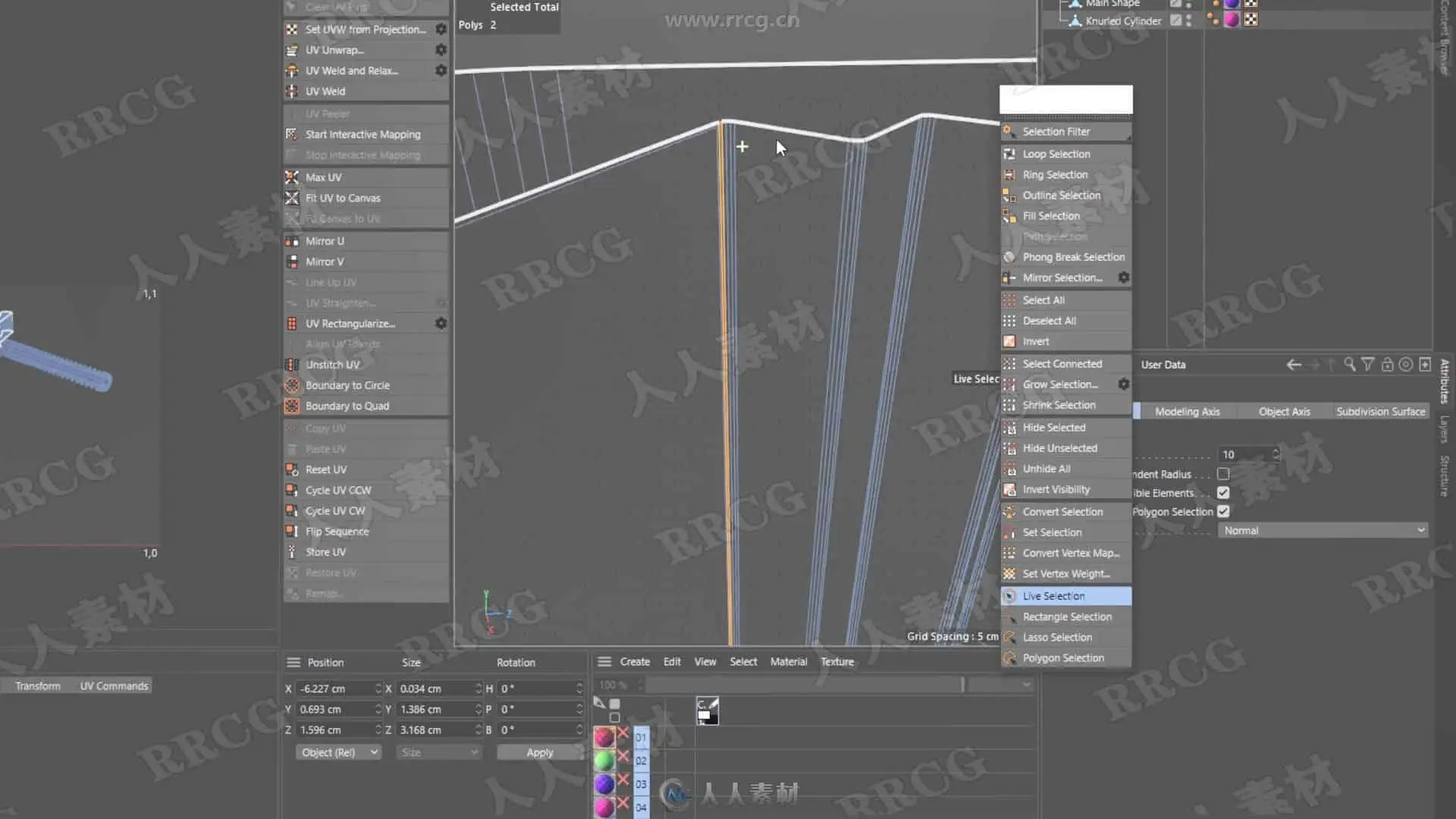This screenshot has width=1456, height=819.
Task: Open the Object (Rel) coordinate dropdown
Action: pos(337,752)
